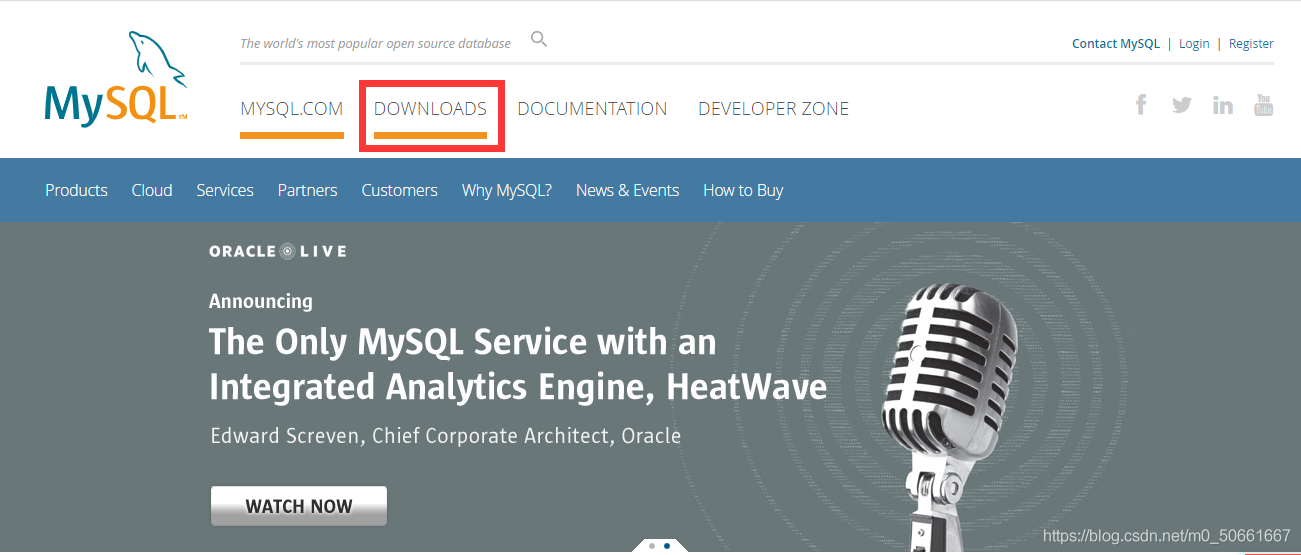Image resolution: width=1301 pixels, height=555 pixels.
Task: Click the Register link
Action: (1251, 44)
